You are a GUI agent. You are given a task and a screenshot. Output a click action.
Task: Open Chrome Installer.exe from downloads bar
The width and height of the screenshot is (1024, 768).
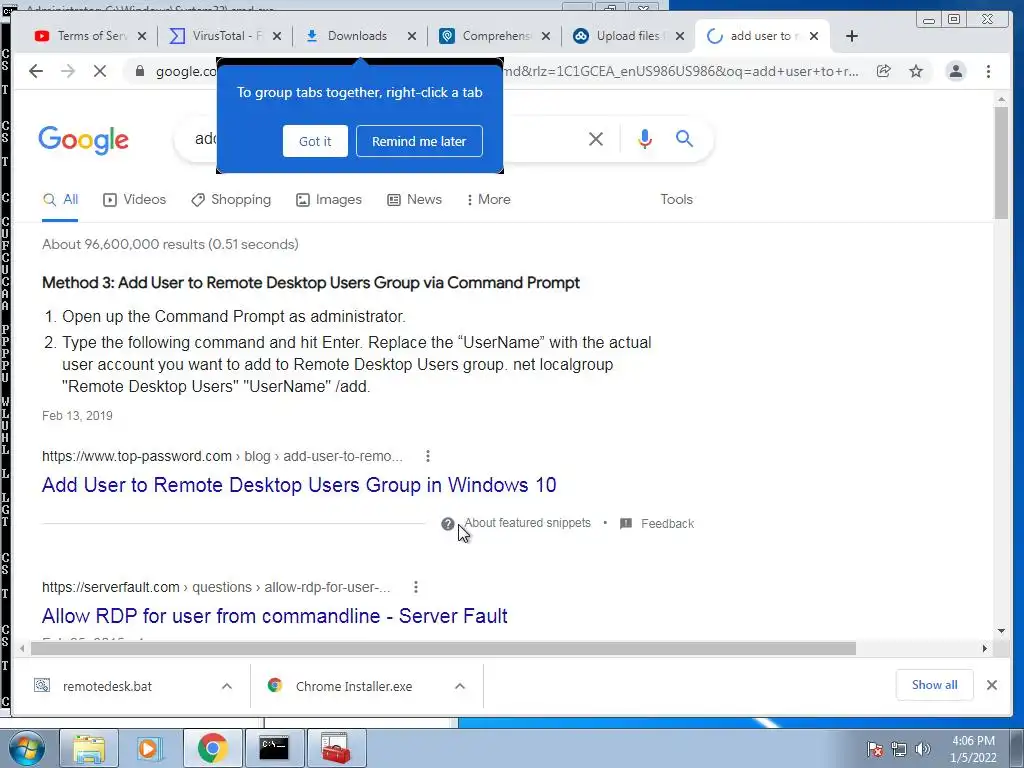353,686
